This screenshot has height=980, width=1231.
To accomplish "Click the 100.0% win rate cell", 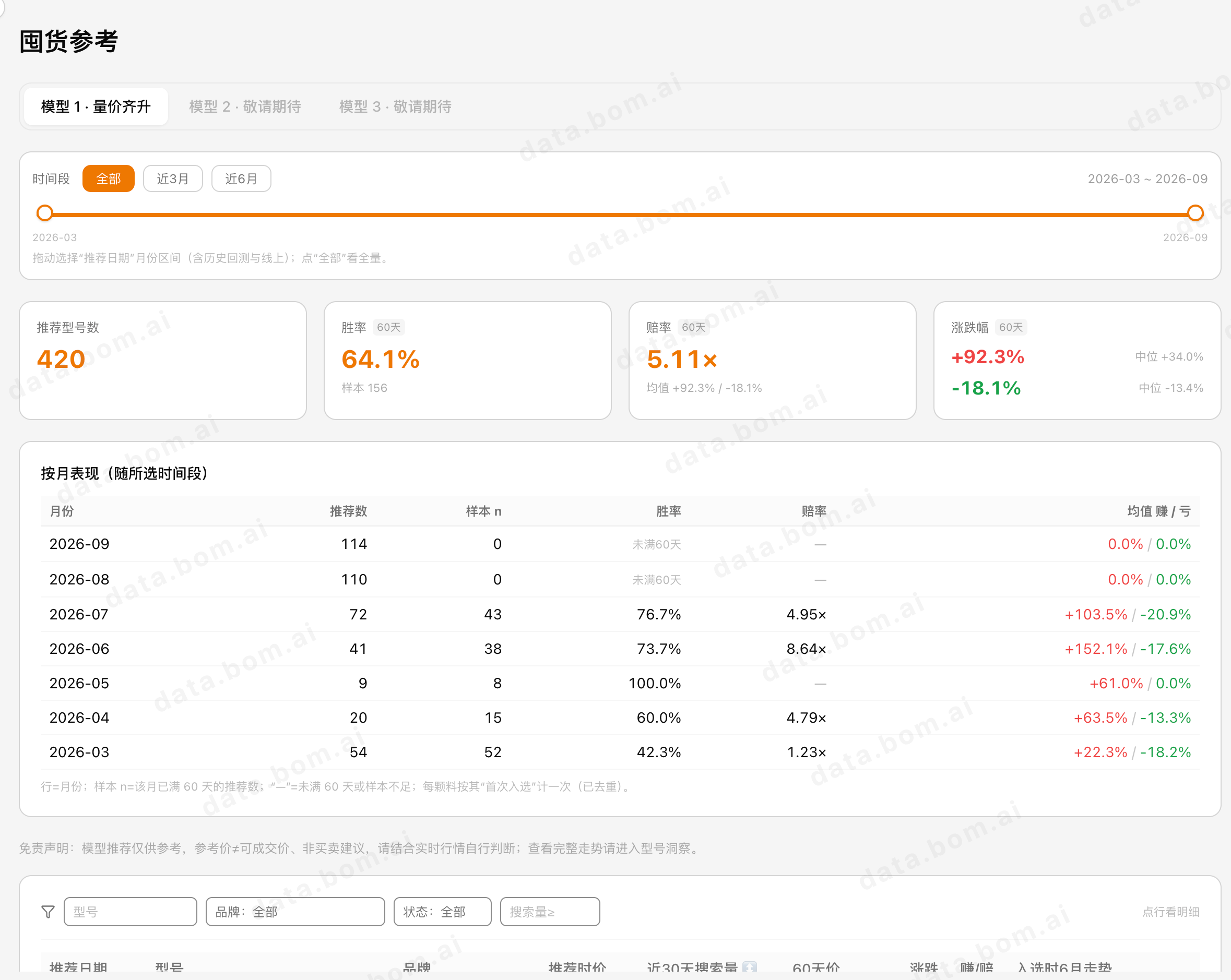I will (655, 683).
